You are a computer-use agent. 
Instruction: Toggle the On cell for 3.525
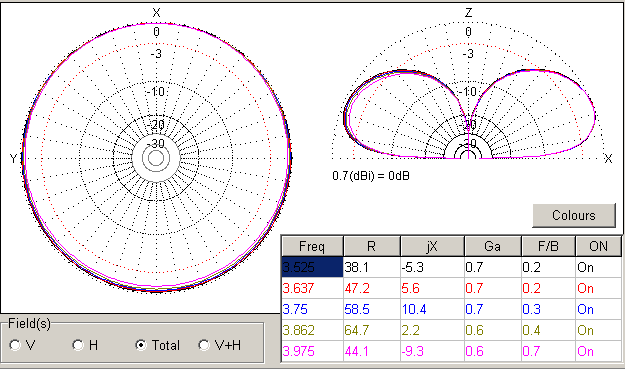coord(598,267)
